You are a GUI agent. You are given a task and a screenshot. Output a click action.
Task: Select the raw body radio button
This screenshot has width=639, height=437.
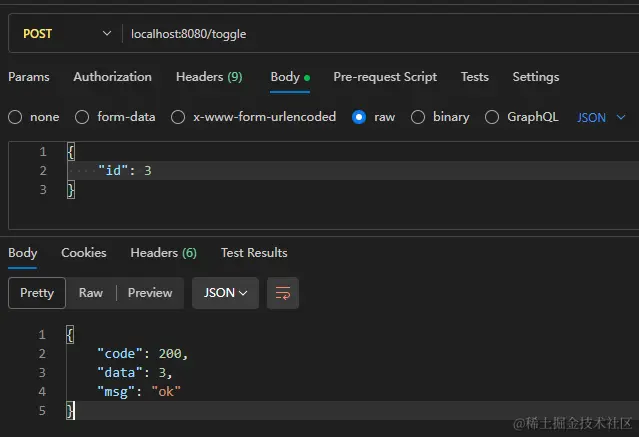pos(359,117)
